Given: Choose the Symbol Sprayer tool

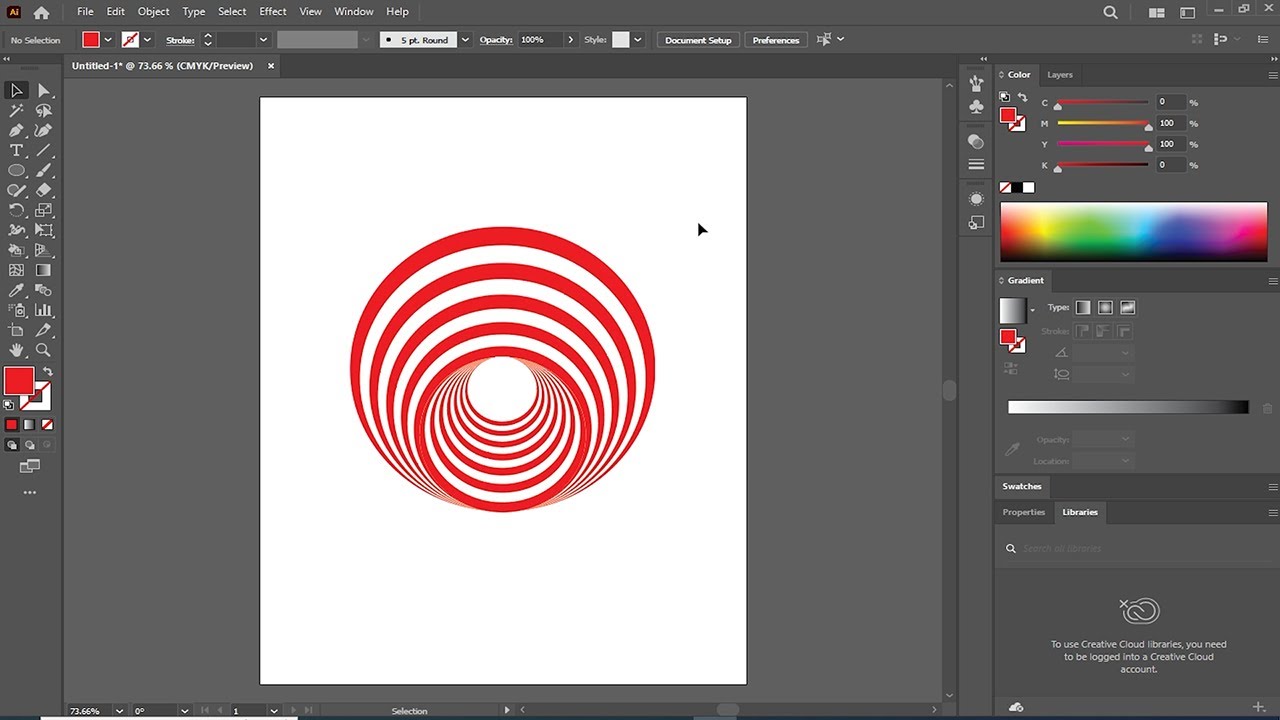Looking at the screenshot, I should (16, 310).
